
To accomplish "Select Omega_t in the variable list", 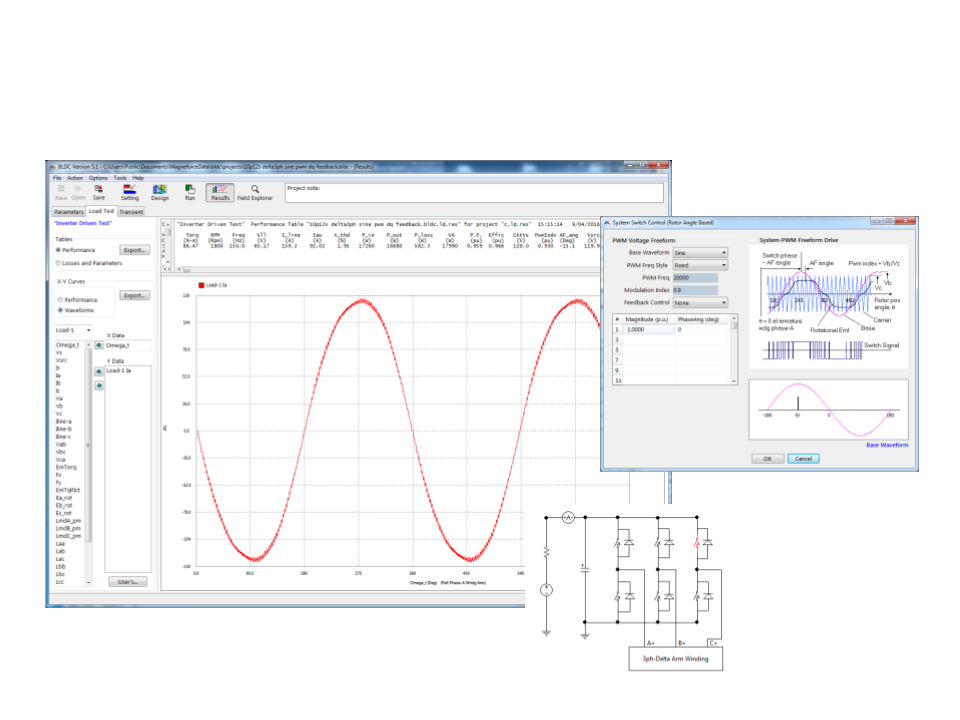I will 67,345.
